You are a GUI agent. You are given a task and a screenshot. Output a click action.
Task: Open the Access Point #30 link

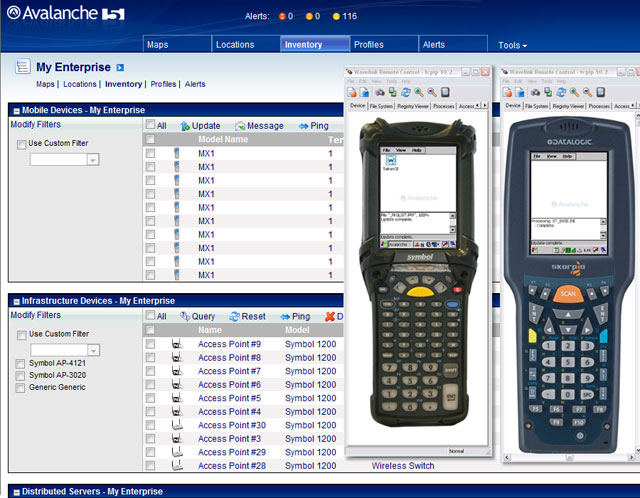coord(230,425)
